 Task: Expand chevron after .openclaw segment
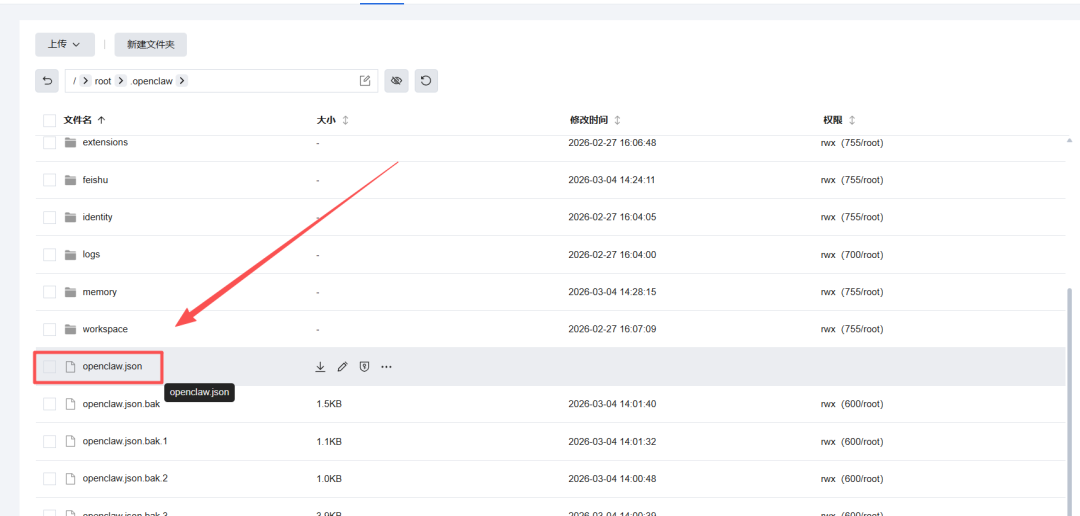(182, 81)
